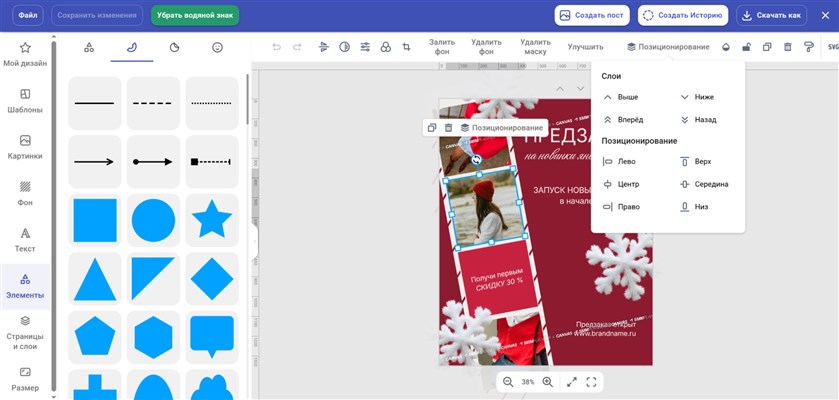Click the crop tool icon
Screen dimensions: 839x400
click(406, 47)
